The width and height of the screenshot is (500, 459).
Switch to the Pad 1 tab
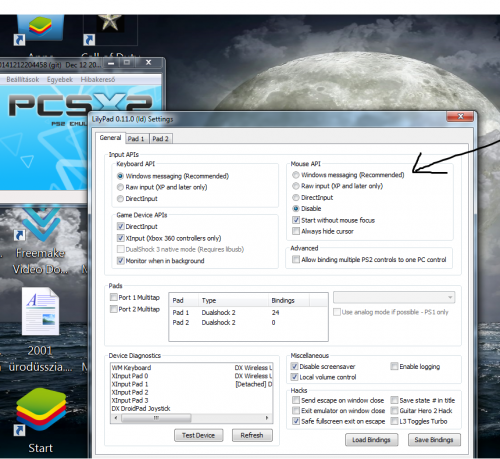(x=136, y=139)
